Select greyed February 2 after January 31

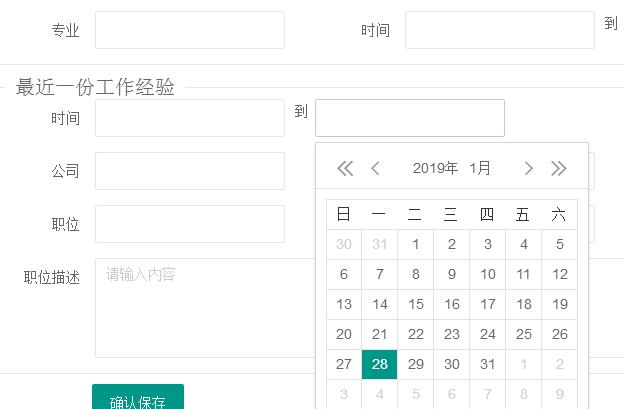click(x=560, y=364)
